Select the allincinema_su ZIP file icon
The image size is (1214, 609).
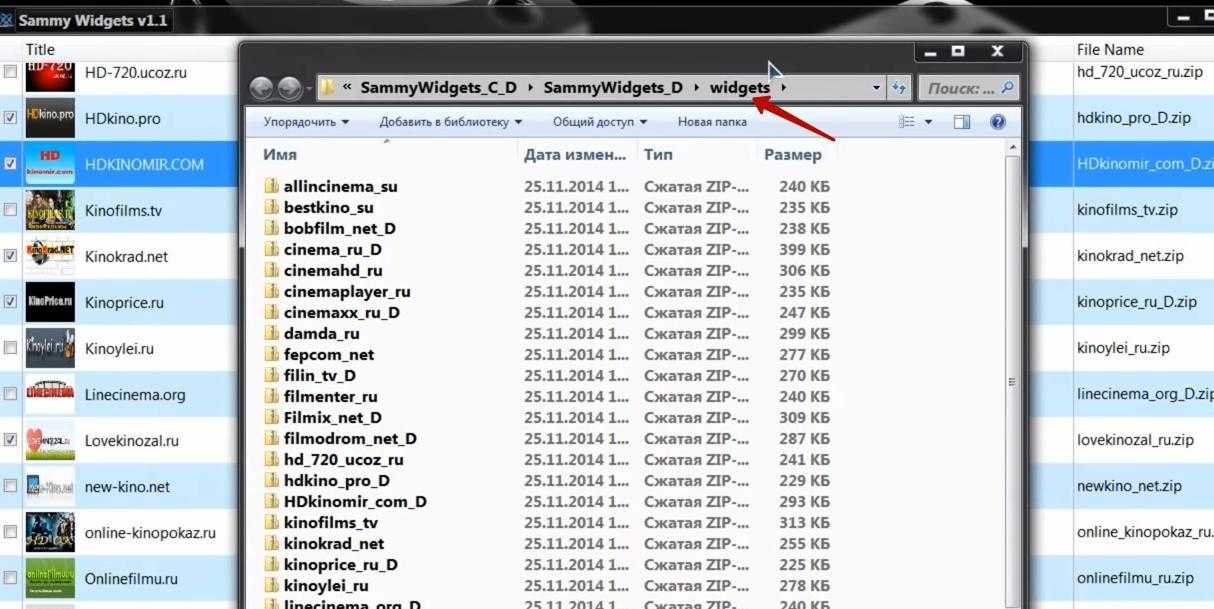coord(271,187)
